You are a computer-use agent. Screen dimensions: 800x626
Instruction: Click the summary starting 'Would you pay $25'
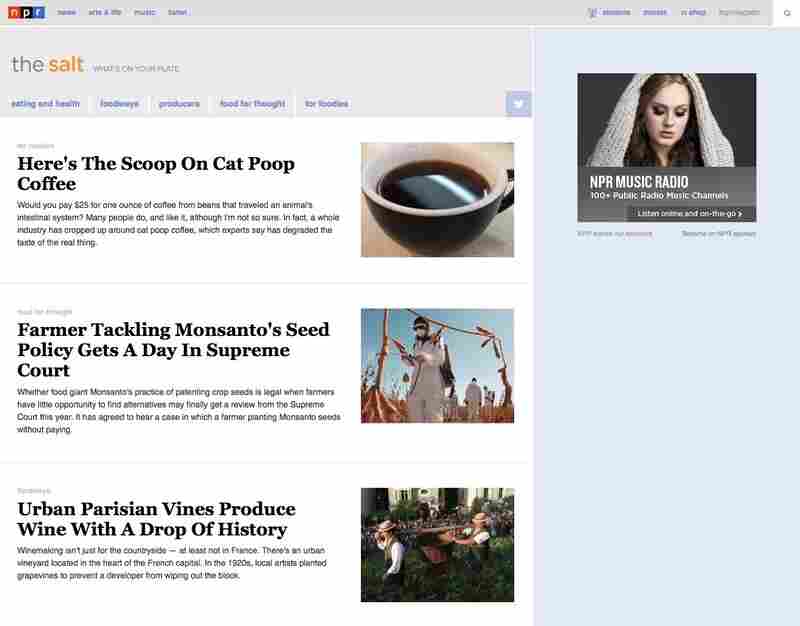pos(178,224)
